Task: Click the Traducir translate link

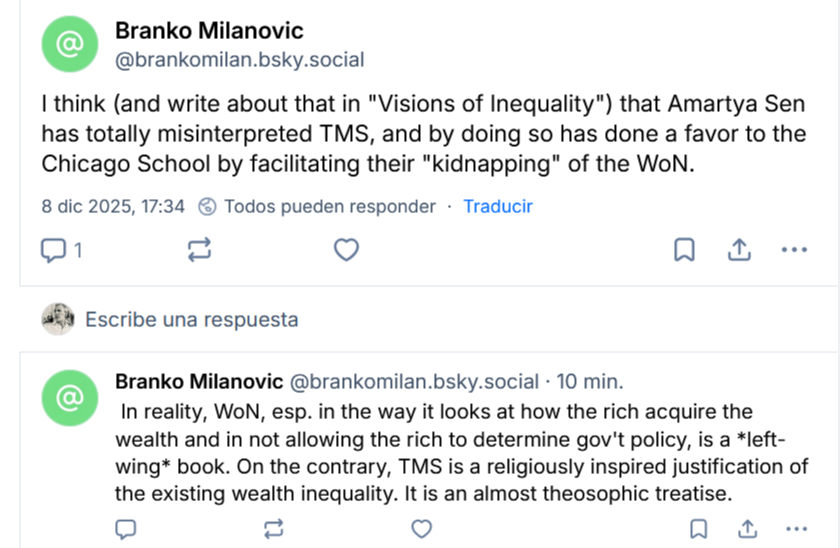Action: pyautogui.click(x=497, y=207)
